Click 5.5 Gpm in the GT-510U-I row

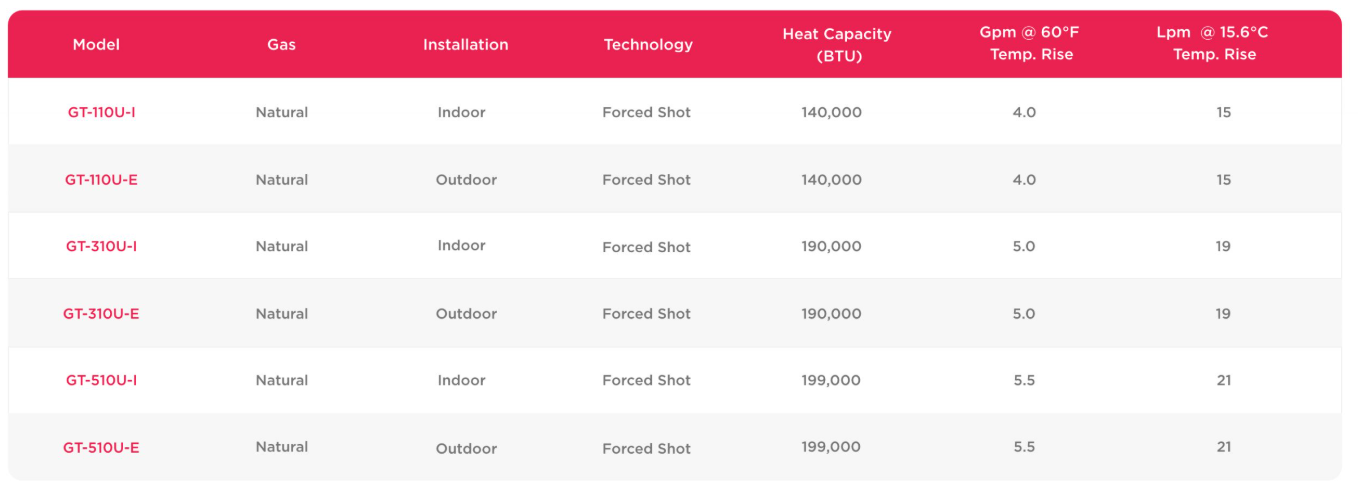1024,380
